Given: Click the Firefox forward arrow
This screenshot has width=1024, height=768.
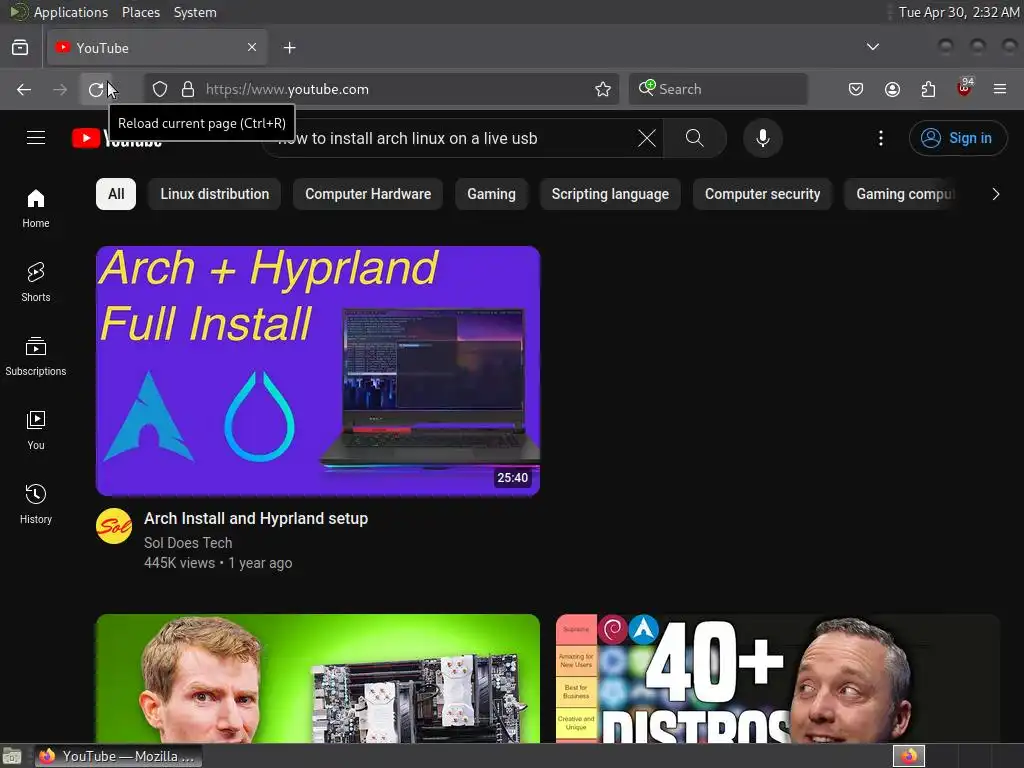Looking at the screenshot, I should (x=60, y=89).
